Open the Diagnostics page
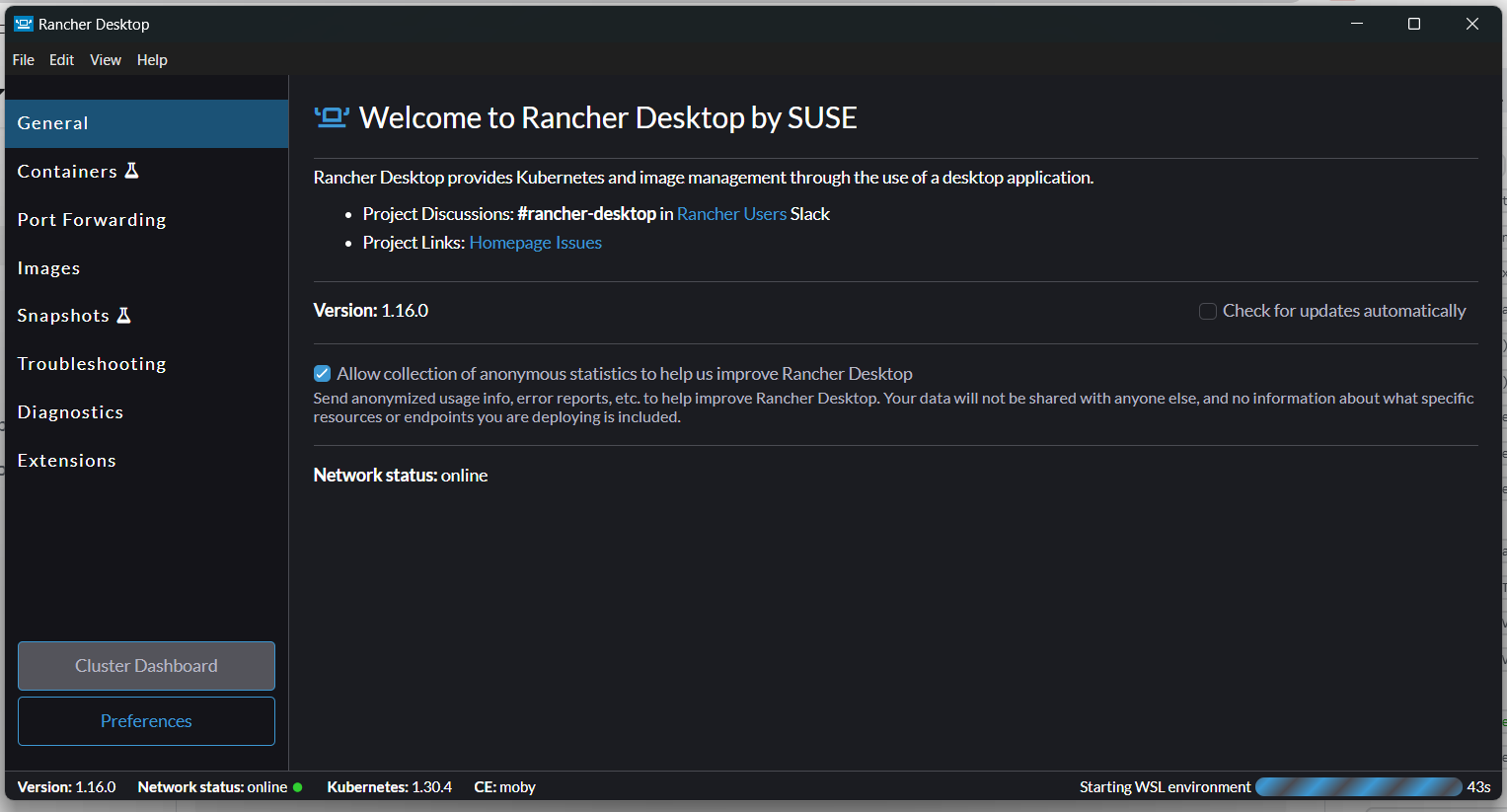Image resolution: width=1507 pixels, height=812 pixels. [146, 412]
